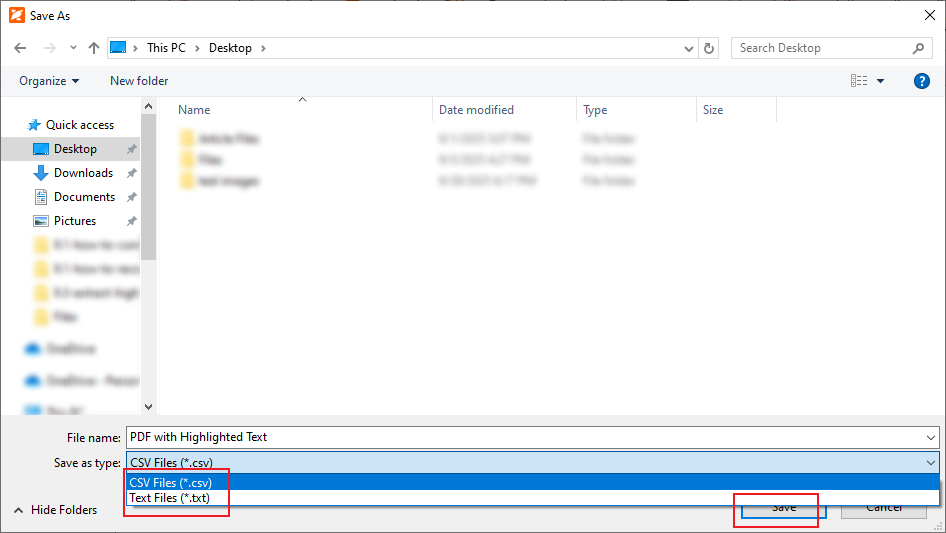The image size is (946, 533).
Task: Click the view layout icon
Action: point(859,81)
